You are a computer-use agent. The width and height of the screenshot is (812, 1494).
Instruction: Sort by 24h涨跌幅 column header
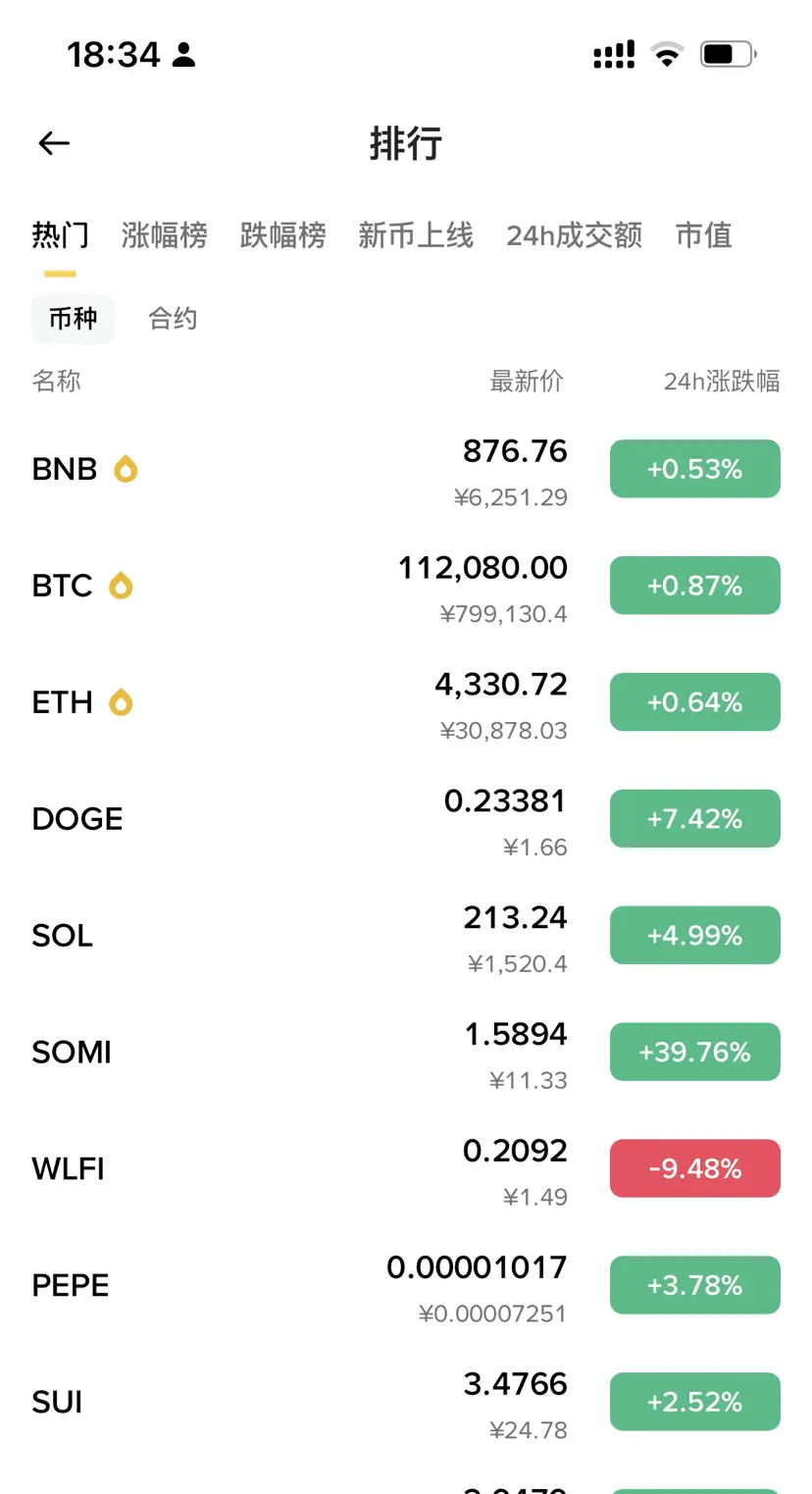coord(722,381)
